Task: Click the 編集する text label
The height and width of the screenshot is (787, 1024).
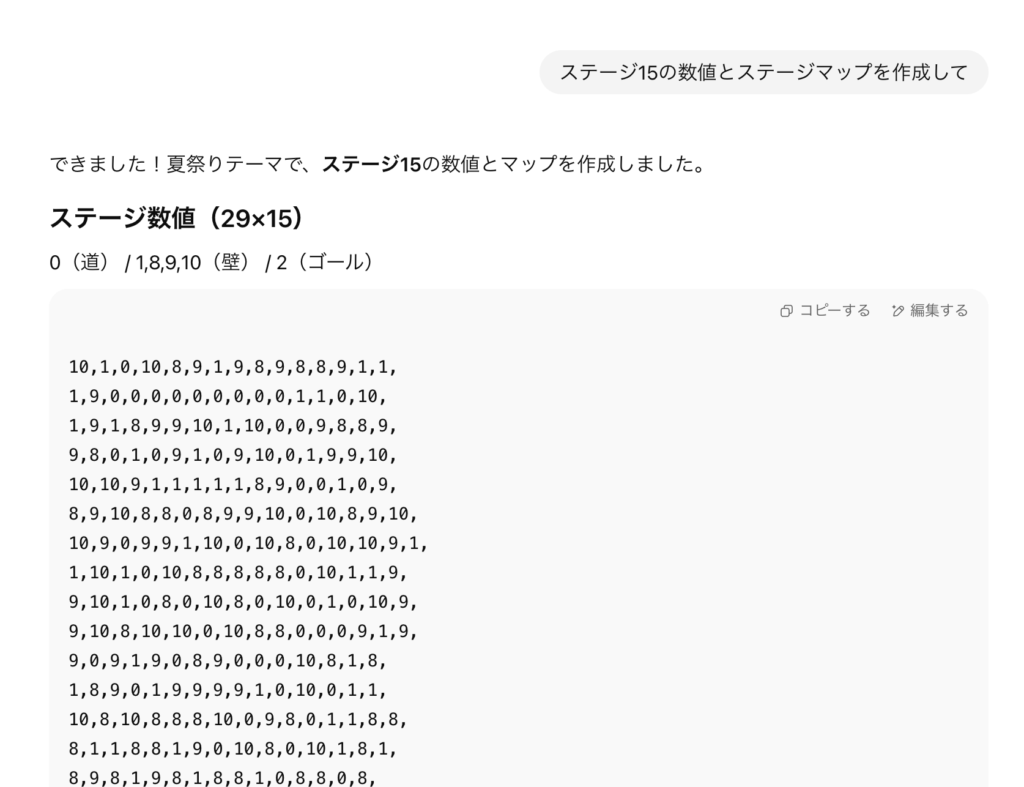Action: click(x=939, y=310)
